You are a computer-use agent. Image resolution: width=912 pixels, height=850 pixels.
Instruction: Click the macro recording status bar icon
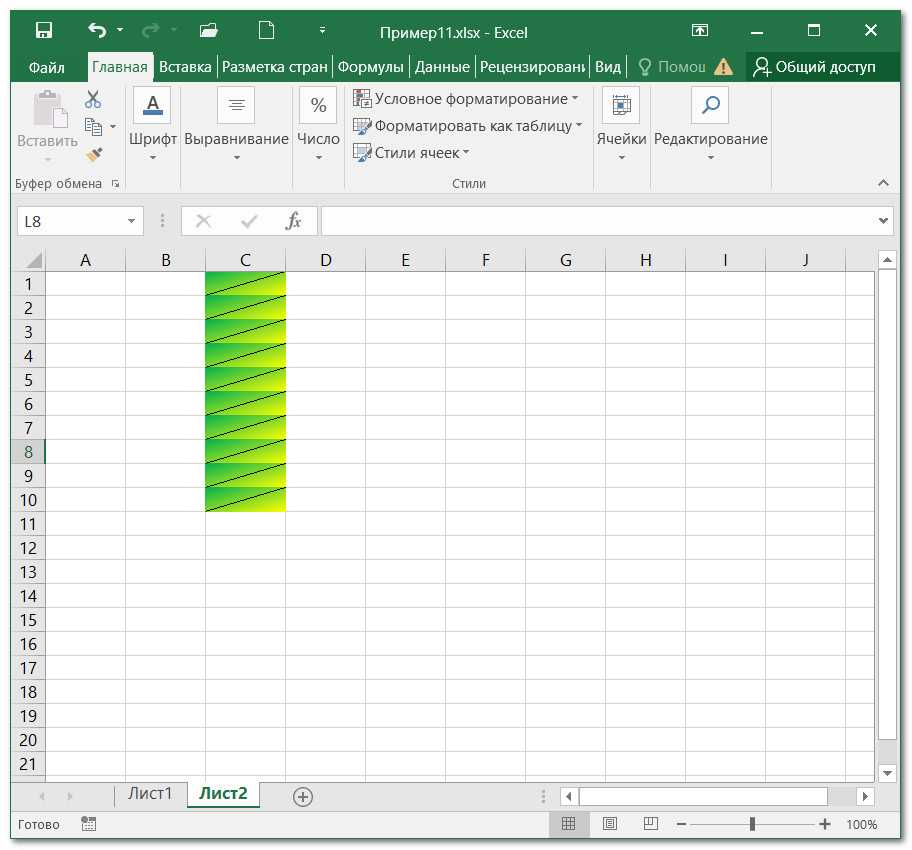pyautogui.click(x=89, y=824)
